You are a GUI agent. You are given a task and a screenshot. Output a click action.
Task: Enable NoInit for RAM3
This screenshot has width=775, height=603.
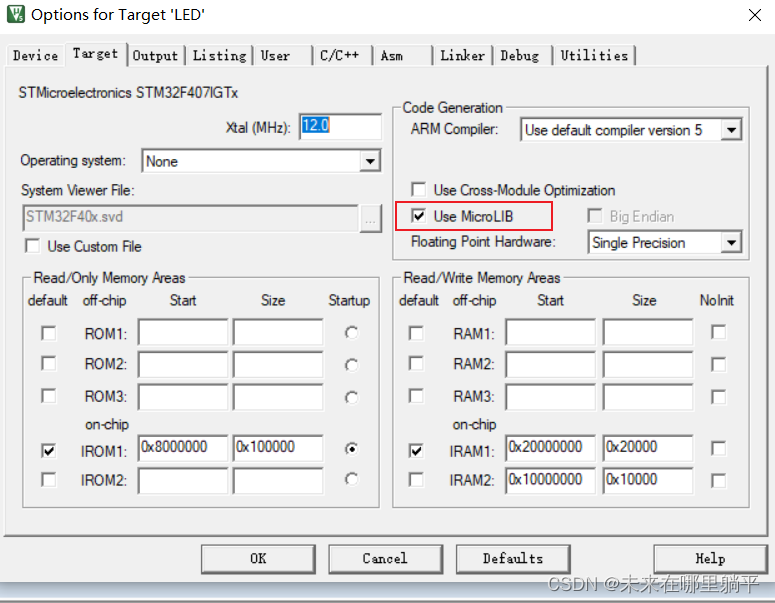719,397
